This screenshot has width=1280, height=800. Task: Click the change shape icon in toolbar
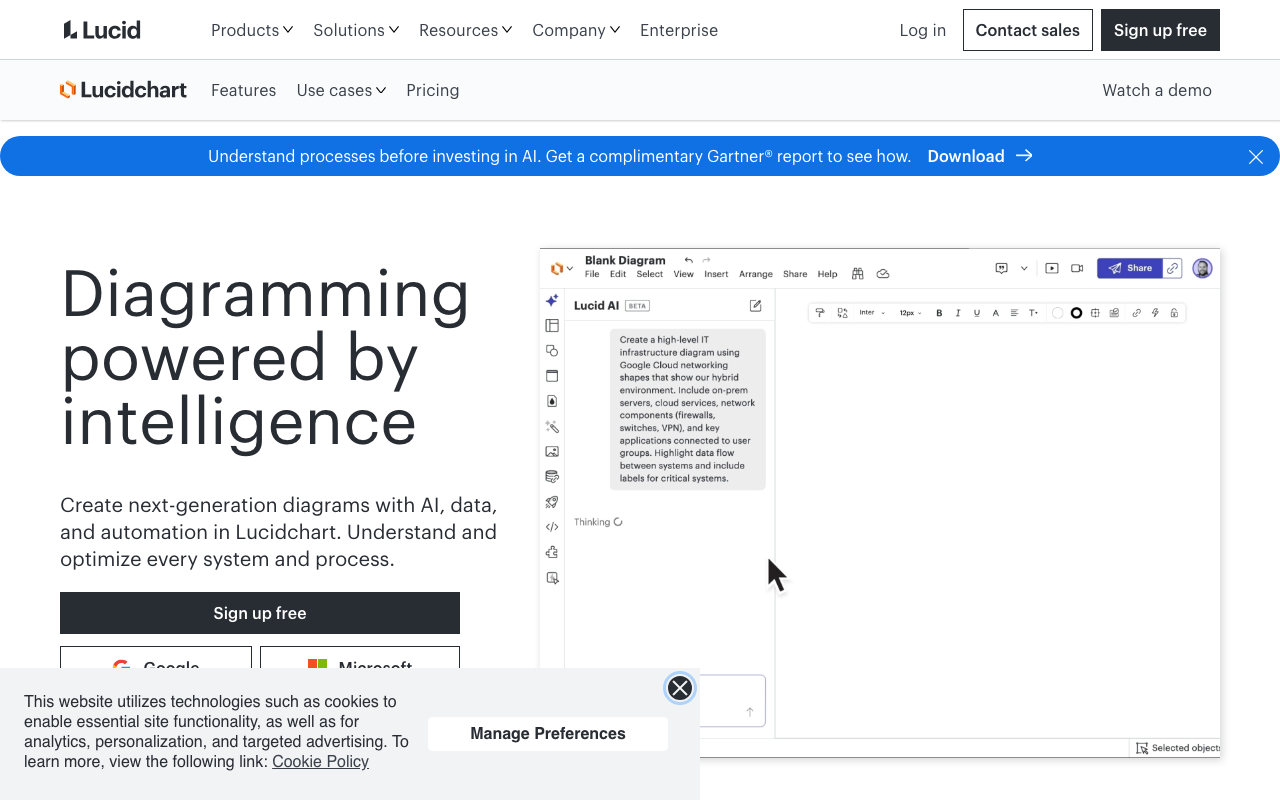[x=842, y=313]
